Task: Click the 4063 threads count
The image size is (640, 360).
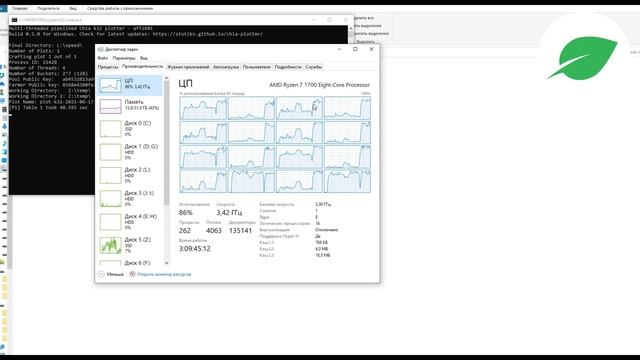Action: [213, 231]
